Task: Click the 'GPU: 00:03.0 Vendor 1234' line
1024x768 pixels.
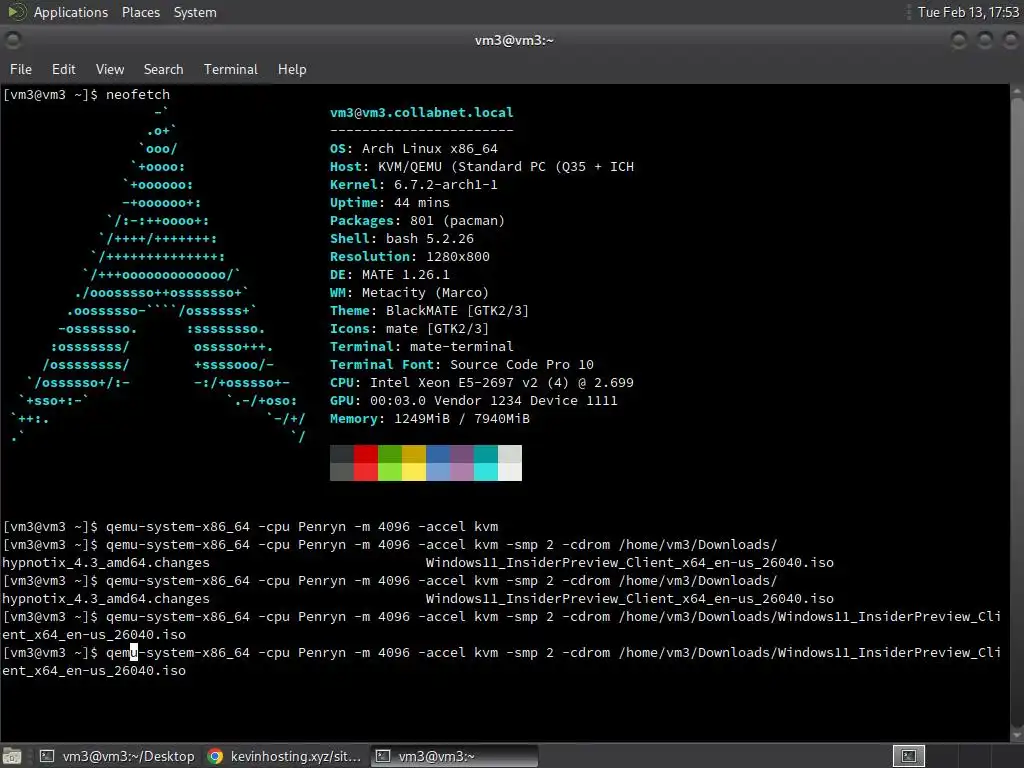Action: tap(473, 400)
